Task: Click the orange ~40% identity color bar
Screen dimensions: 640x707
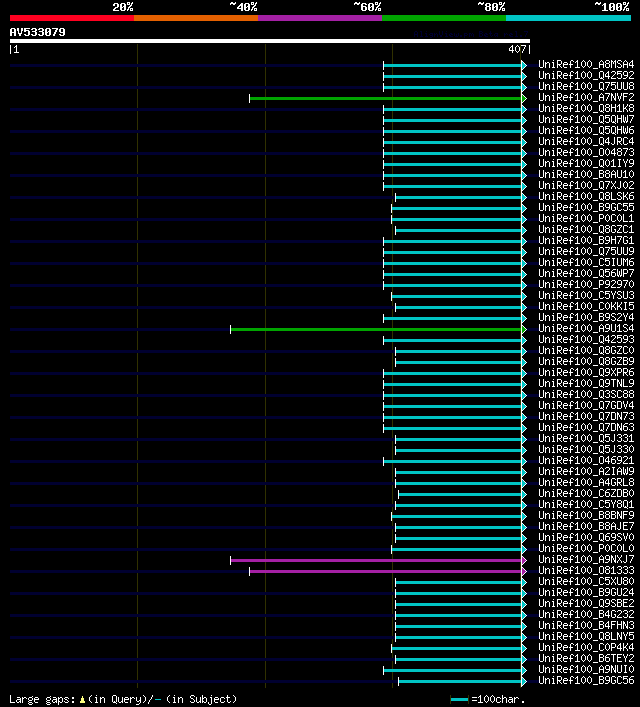Action: (196, 18)
